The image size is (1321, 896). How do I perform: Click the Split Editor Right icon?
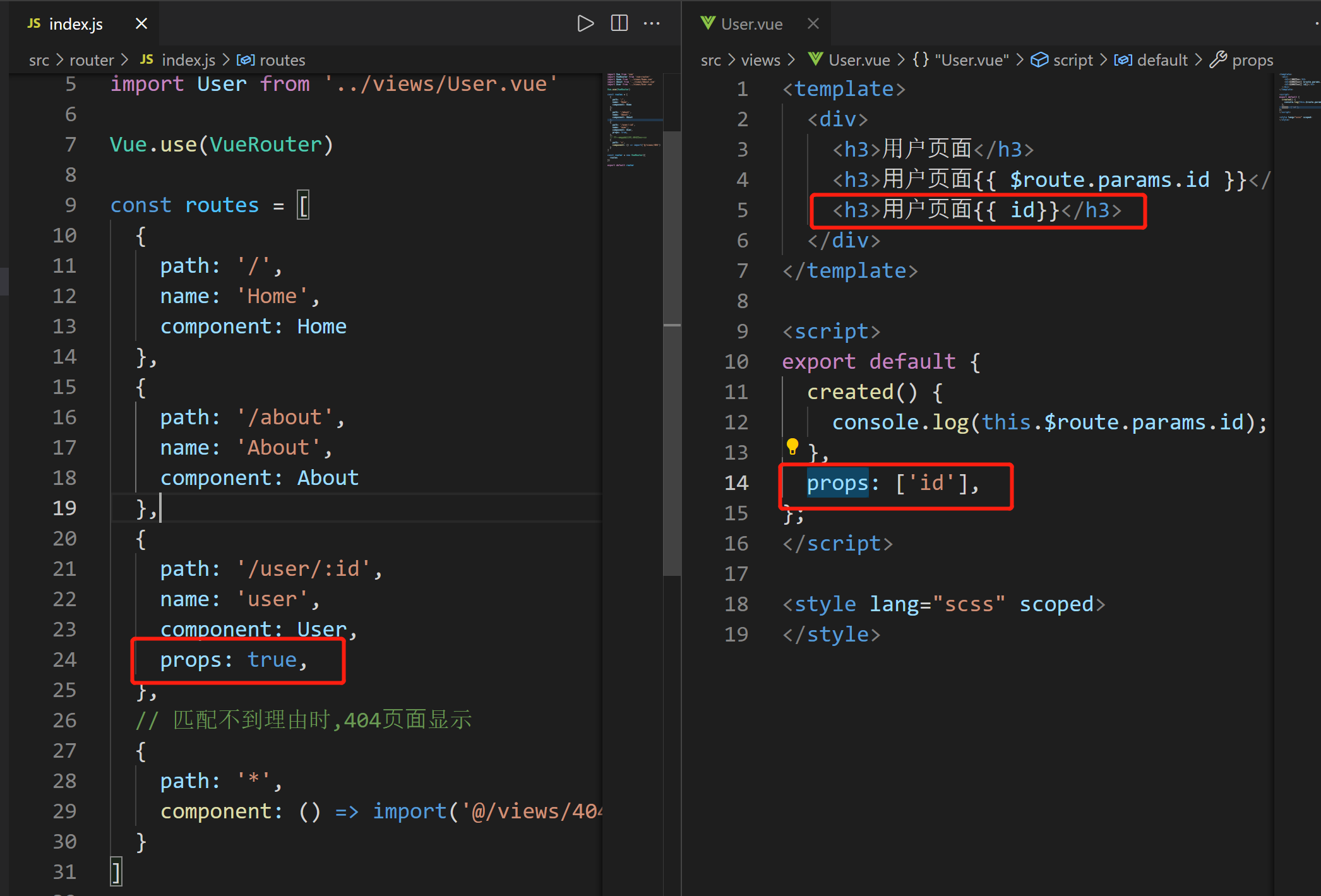point(619,24)
